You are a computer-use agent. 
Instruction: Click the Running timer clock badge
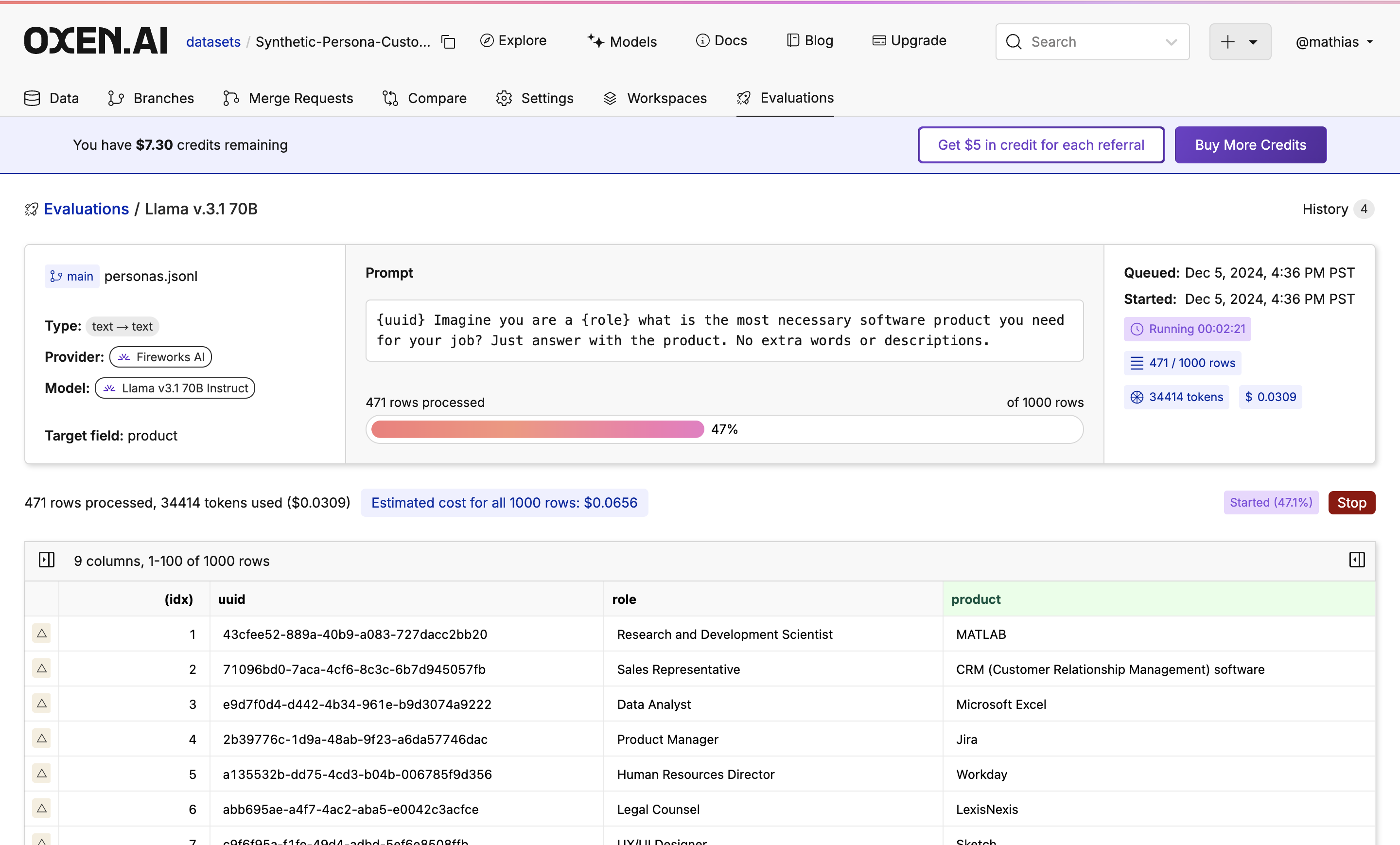[1187, 329]
